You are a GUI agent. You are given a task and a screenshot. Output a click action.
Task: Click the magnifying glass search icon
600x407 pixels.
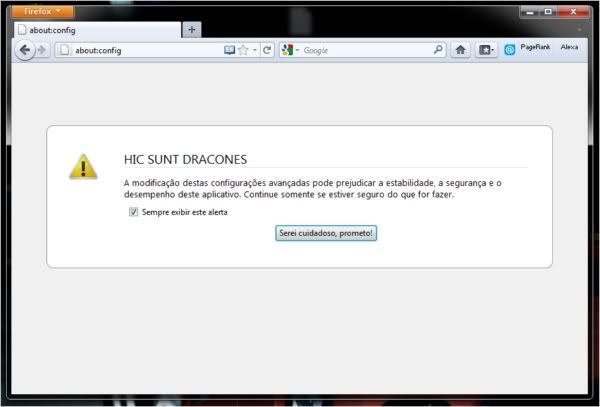[x=439, y=50]
